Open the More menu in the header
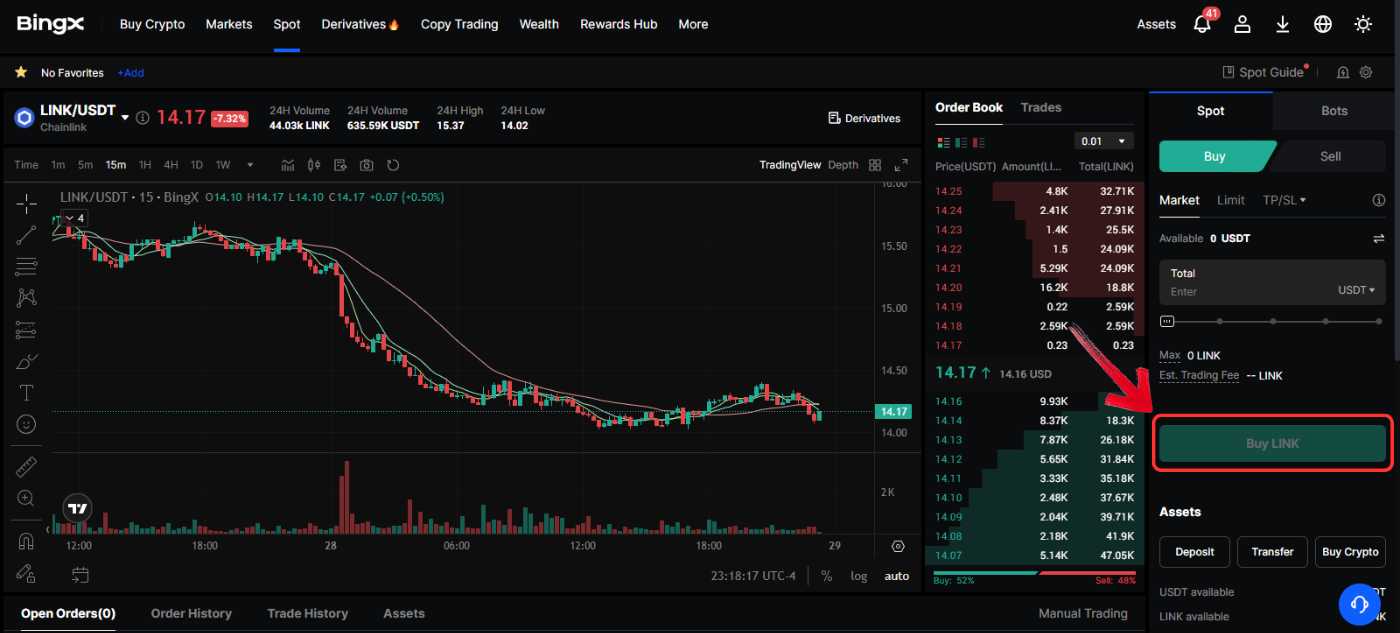This screenshot has width=1400, height=633. point(693,24)
